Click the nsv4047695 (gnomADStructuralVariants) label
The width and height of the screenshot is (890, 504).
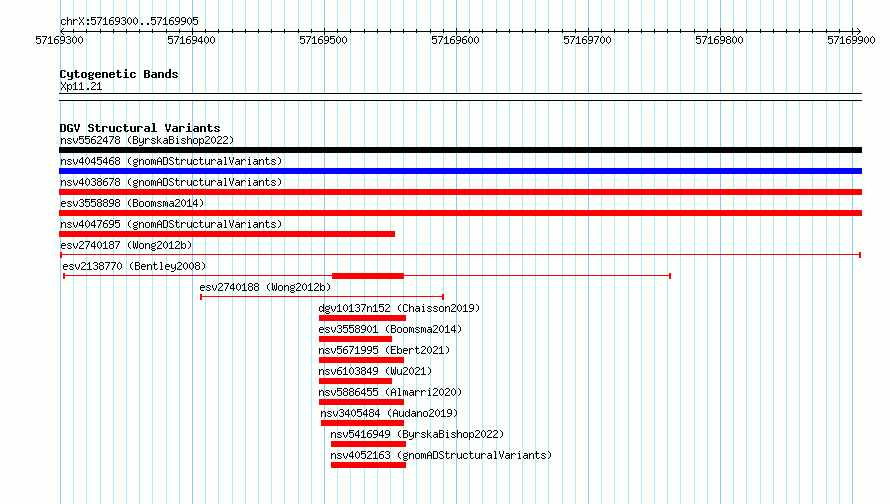pyautogui.click(x=171, y=224)
